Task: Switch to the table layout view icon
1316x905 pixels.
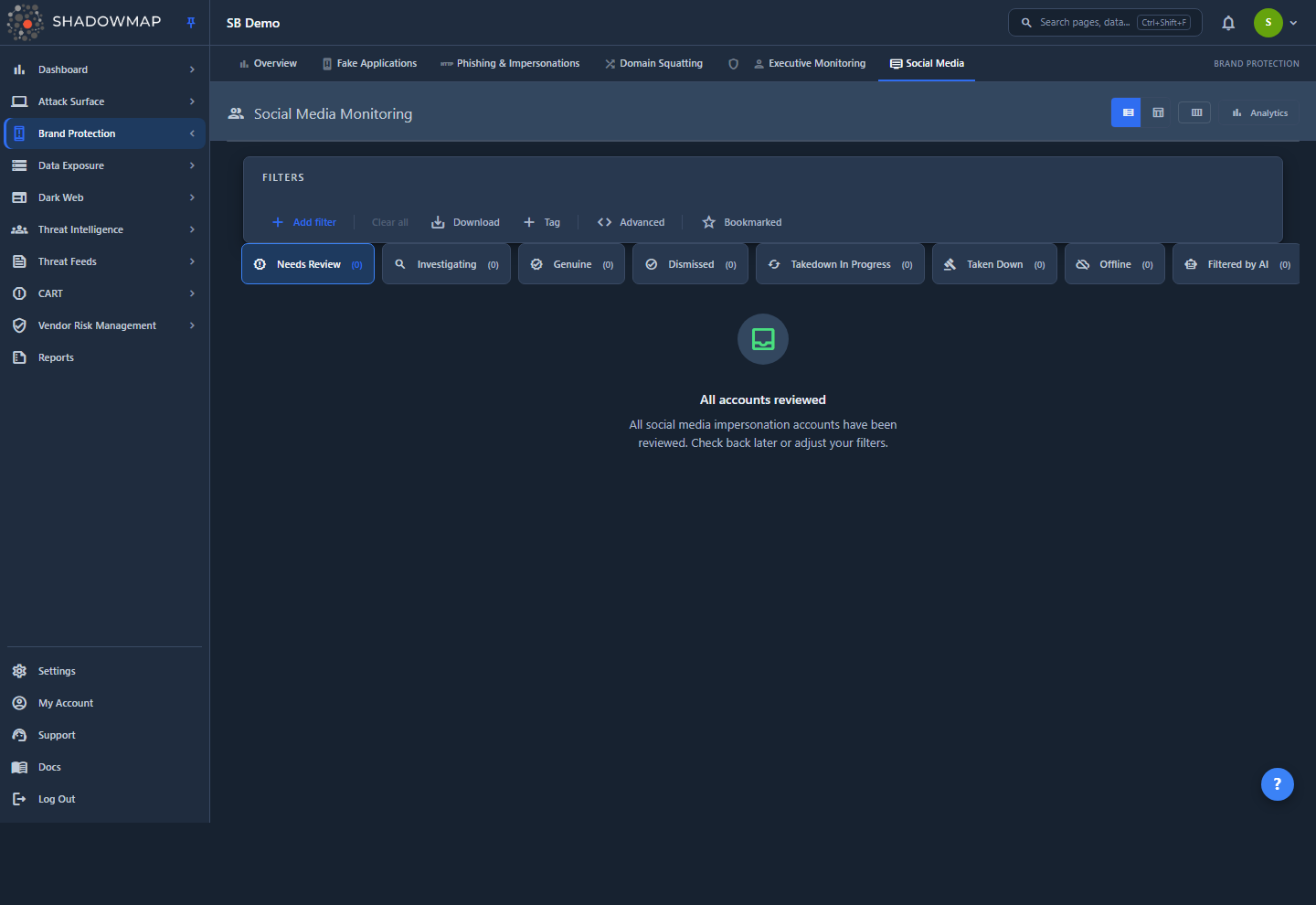Action: coord(1158,112)
